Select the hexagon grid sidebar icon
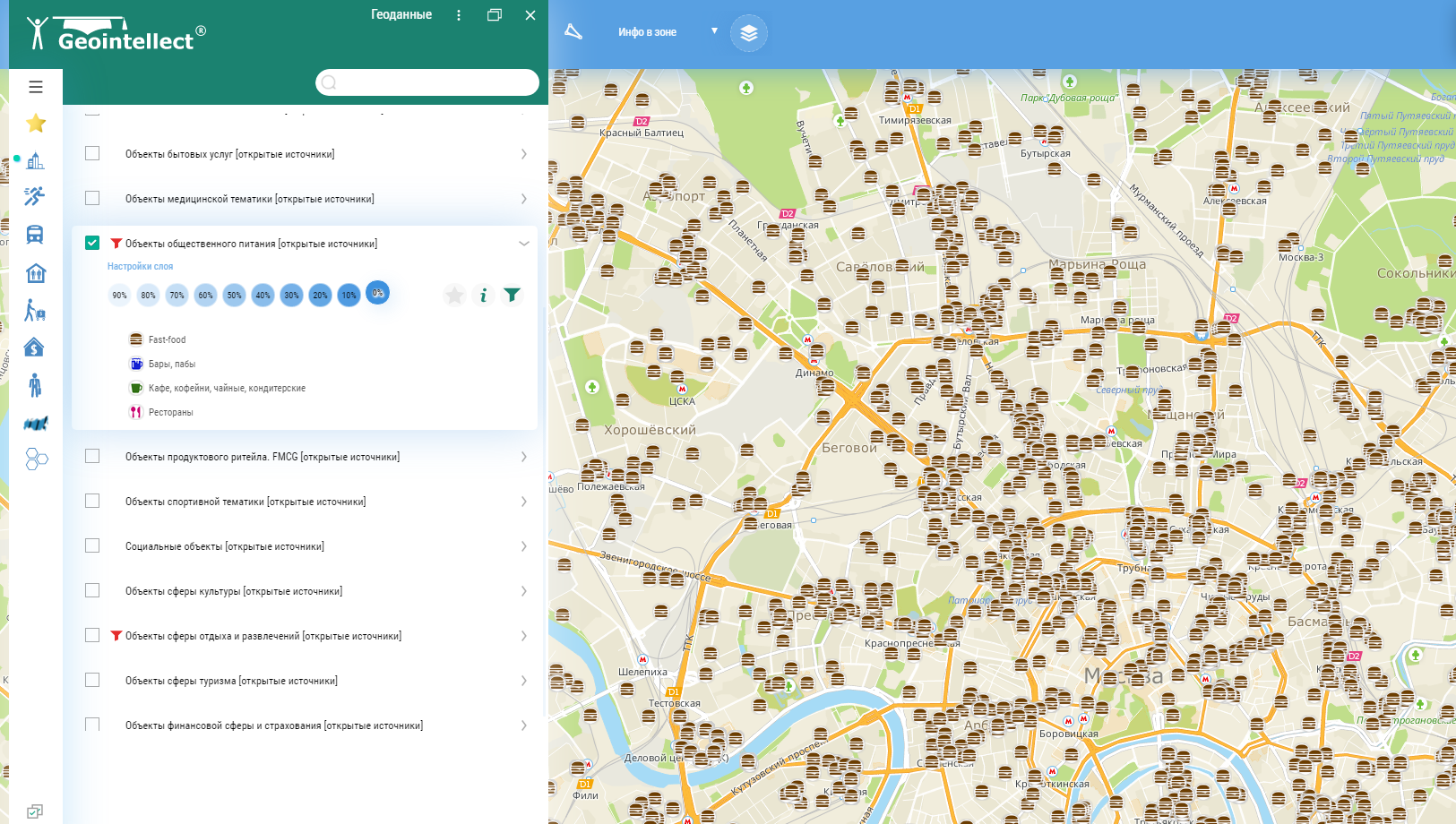The height and width of the screenshot is (824, 1456). click(36, 459)
